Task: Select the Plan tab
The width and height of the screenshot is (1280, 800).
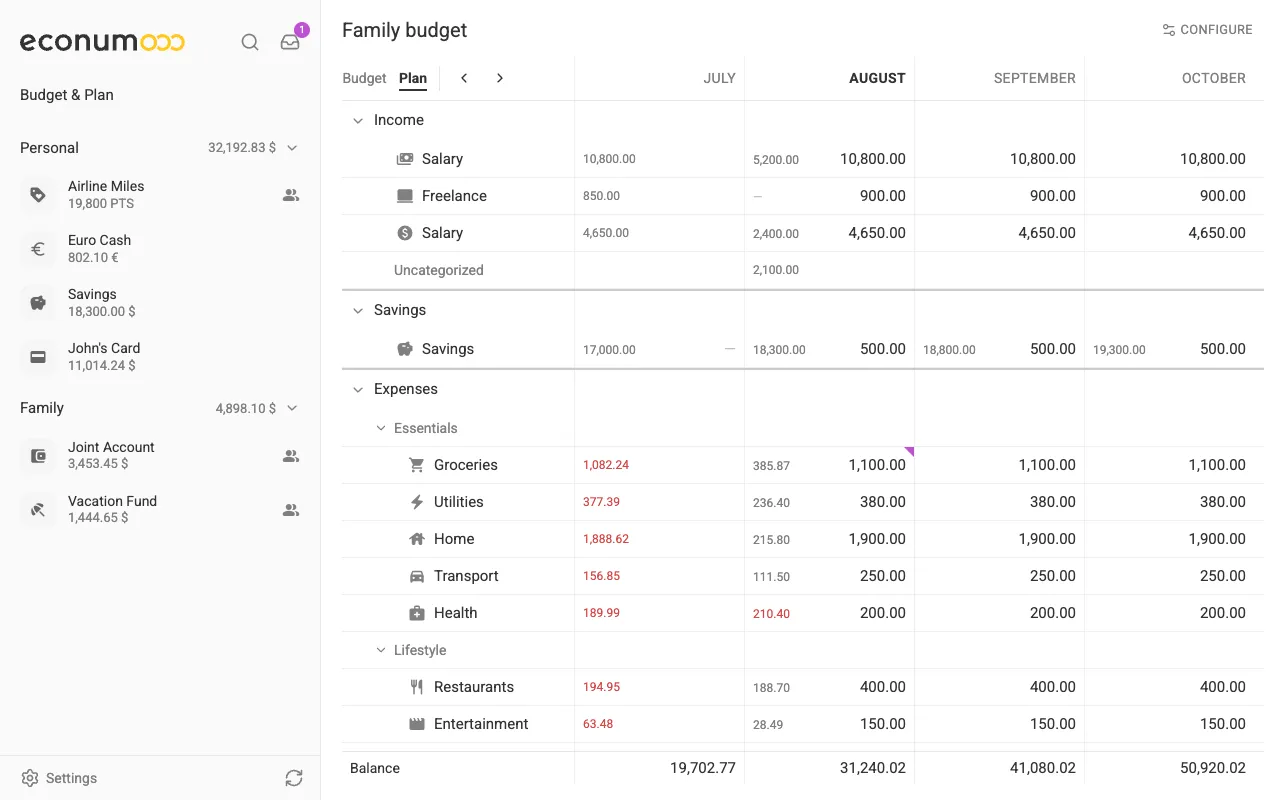Action: point(413,78)
